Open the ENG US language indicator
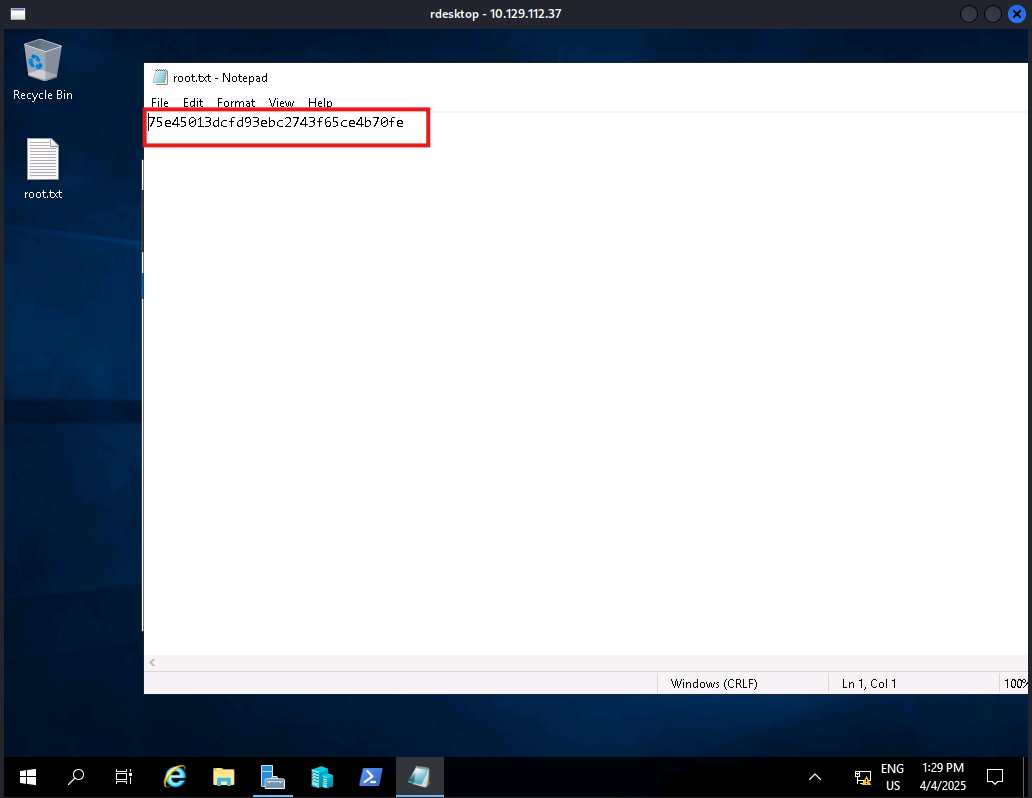 pyautogui.click(x=892, y=778)
